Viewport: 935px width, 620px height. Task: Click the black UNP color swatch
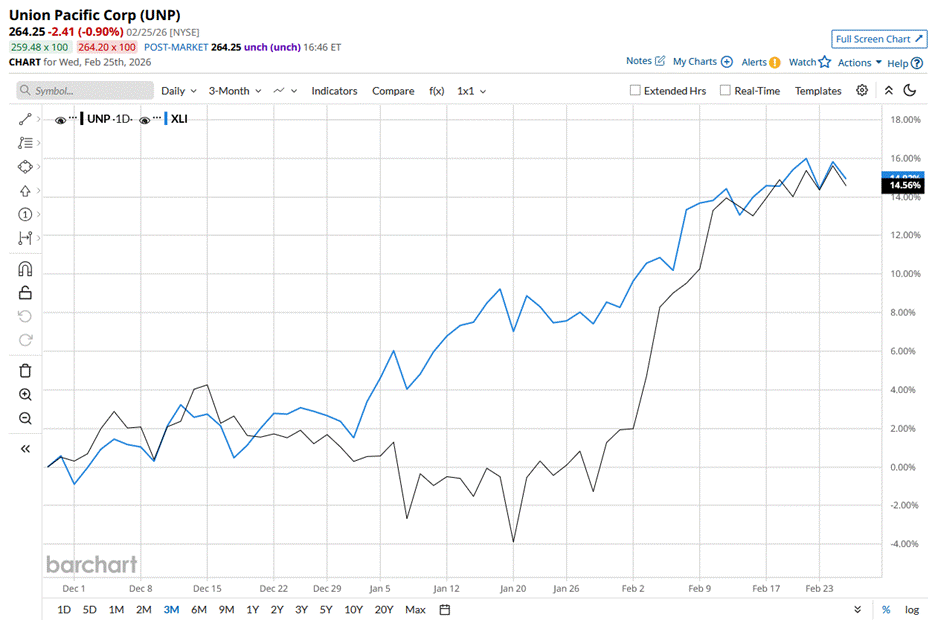pyautogui.click(x=82, y=119)
